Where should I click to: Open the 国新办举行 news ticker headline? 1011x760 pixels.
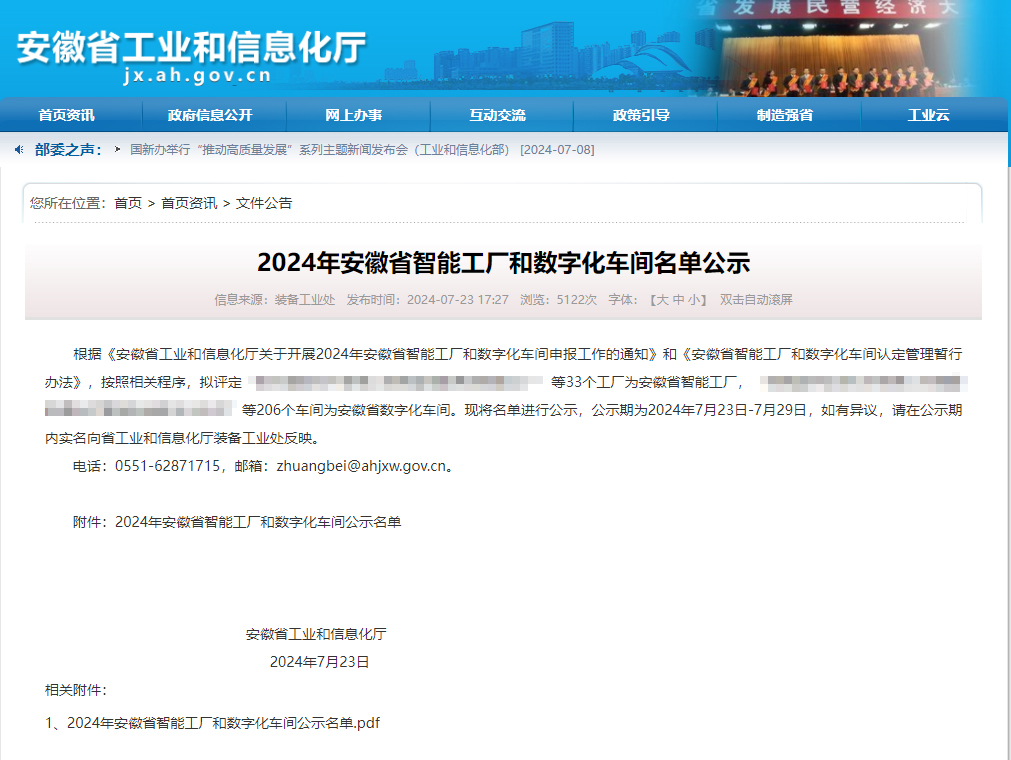[319, 150]
